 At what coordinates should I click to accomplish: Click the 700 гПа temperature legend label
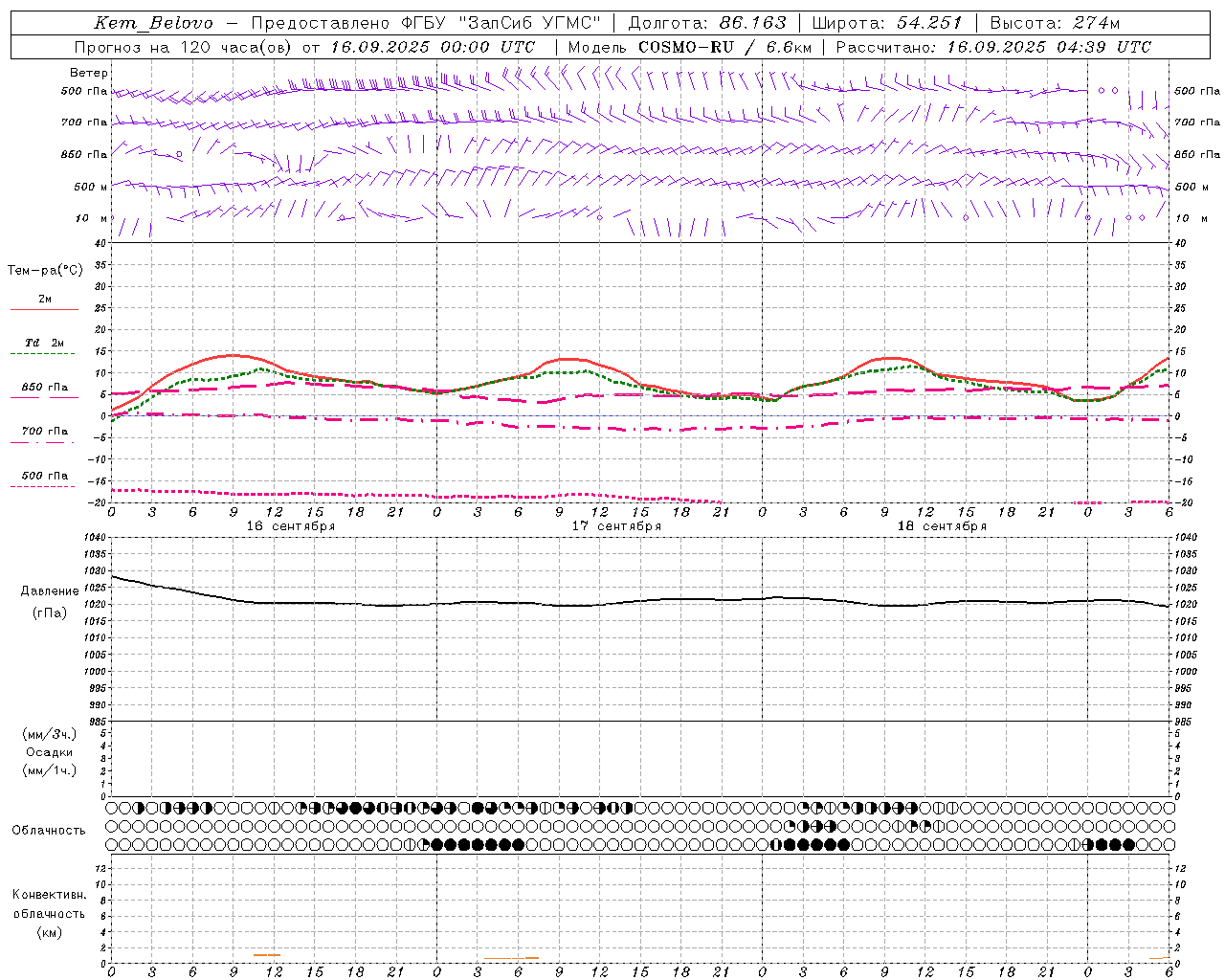[x=45, y=431]
